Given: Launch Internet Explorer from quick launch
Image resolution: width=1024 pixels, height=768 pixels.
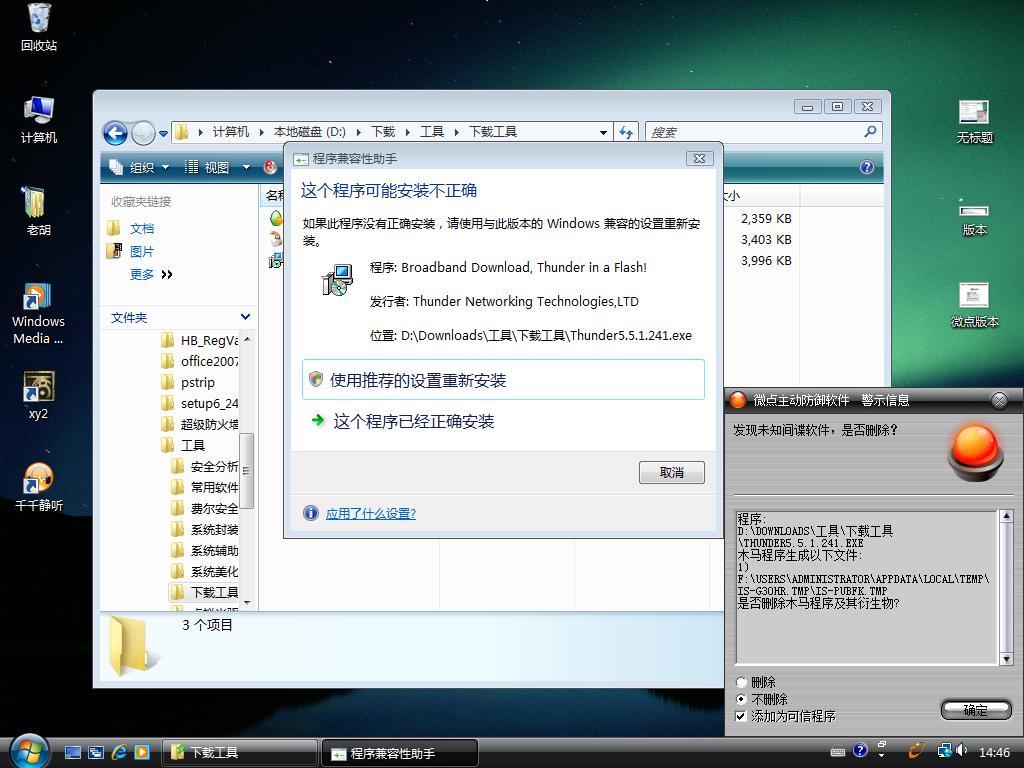Looking at the screenshot, I should click(x=120, y=752).
